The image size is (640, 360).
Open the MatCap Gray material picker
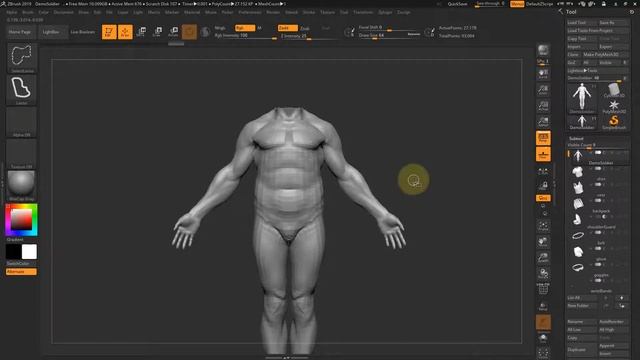[22, 186]
